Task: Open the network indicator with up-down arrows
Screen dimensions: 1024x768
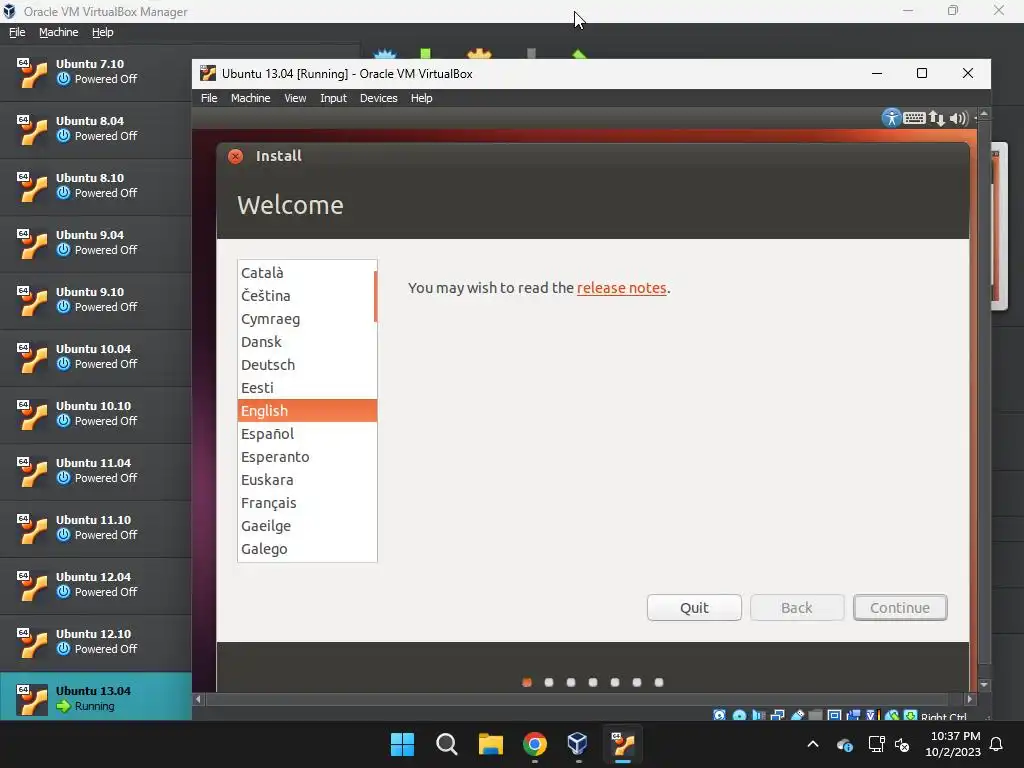Action: coord(936,118)
